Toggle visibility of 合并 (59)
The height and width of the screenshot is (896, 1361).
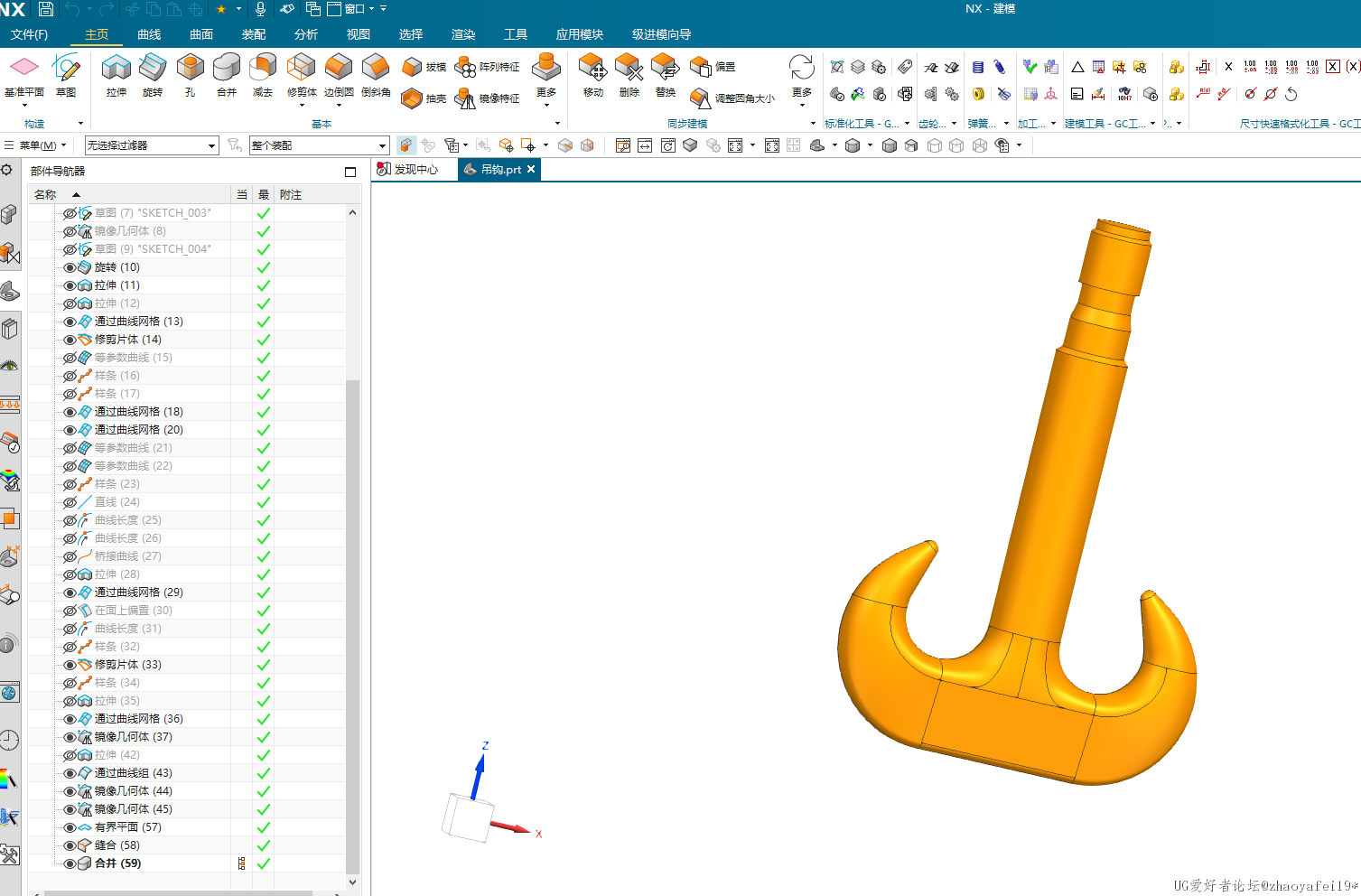click(x=70, y=863)
